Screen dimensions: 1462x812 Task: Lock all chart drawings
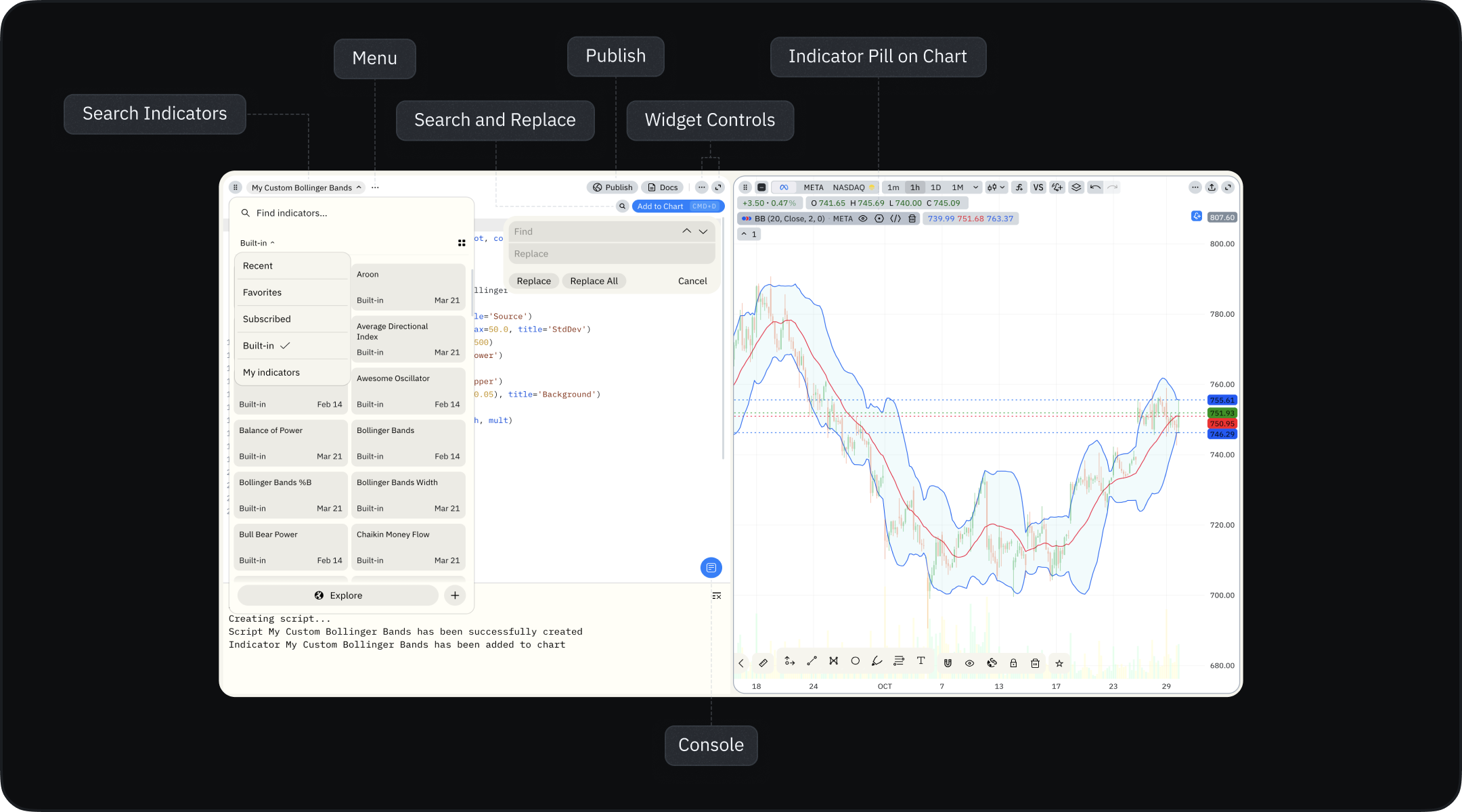pyautogui.click(x=1013, y=663)
